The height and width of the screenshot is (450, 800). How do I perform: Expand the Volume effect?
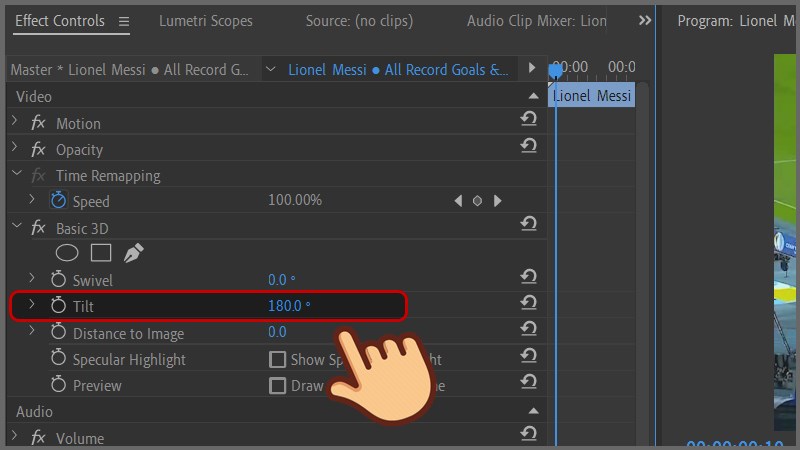(x=15, y=435)
